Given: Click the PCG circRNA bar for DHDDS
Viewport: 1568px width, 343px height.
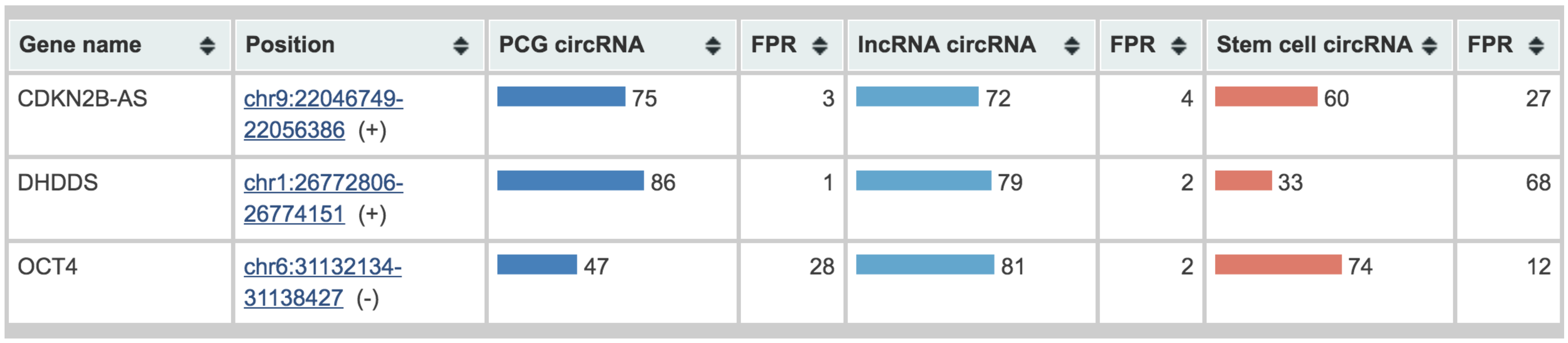Looking at the screenshot, I should [x=570, y=181].
